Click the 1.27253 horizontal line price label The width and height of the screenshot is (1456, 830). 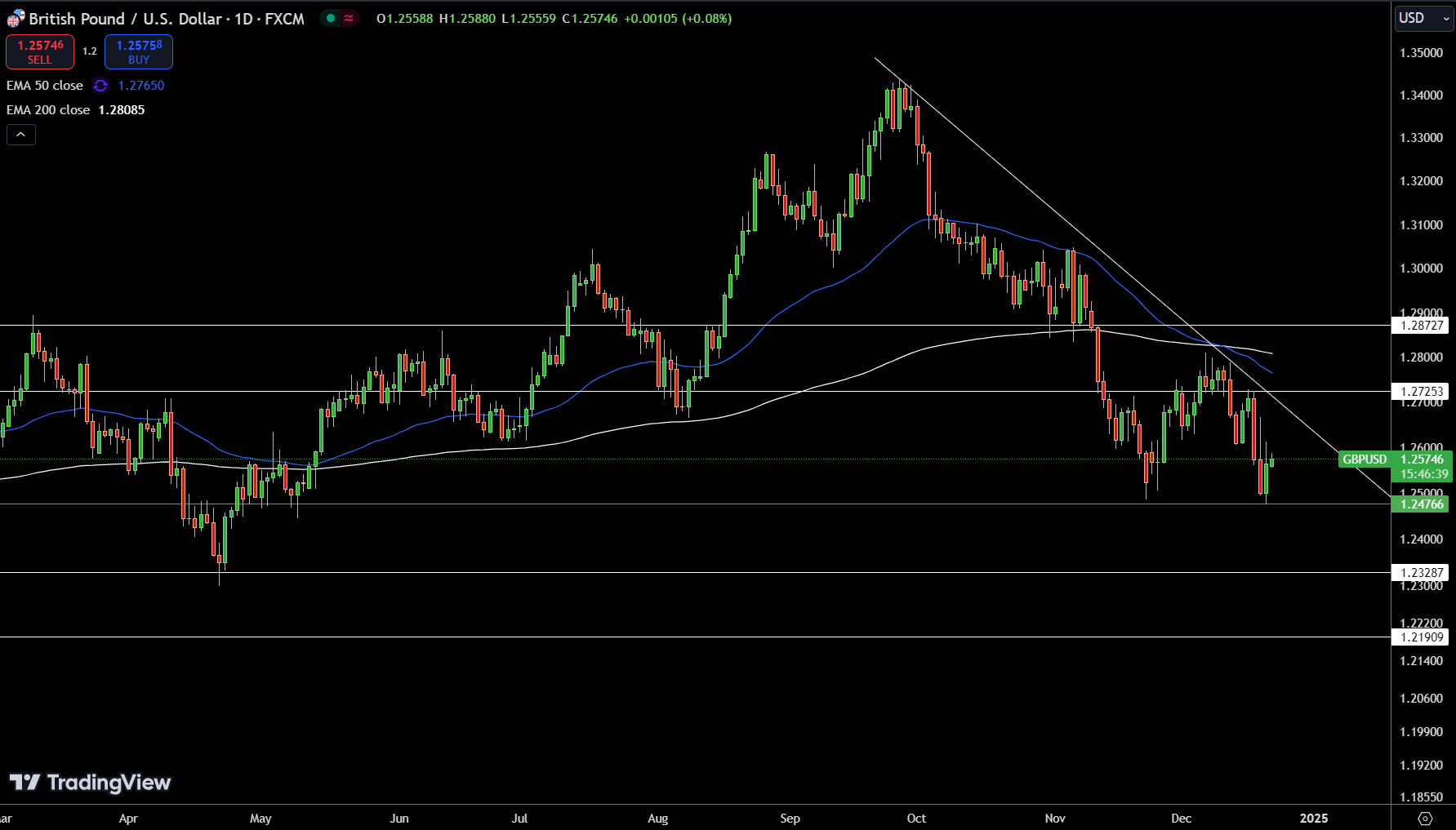tap(1422, 392)
